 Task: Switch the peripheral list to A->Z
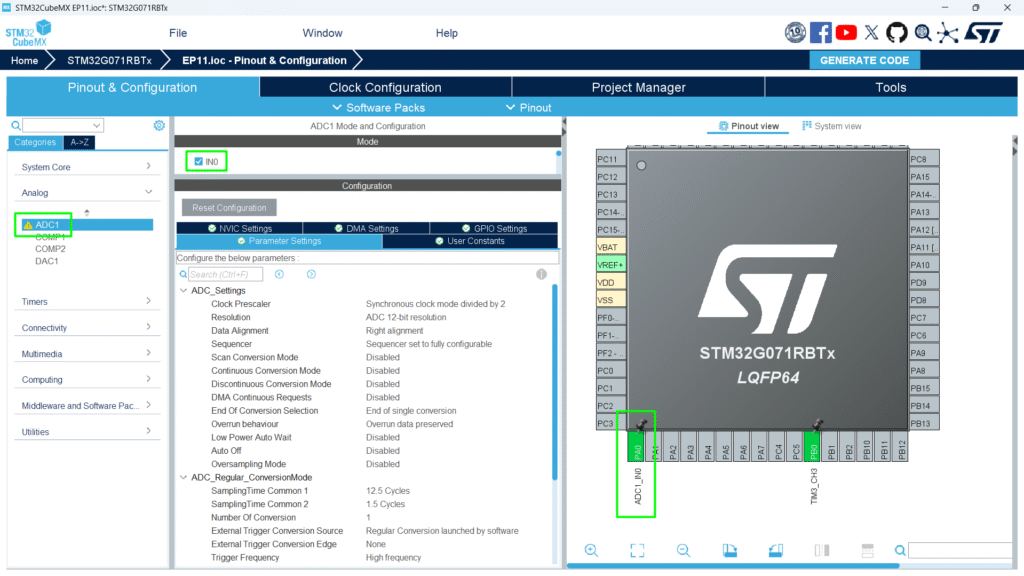pyautogui.click(x=79, y=142)
